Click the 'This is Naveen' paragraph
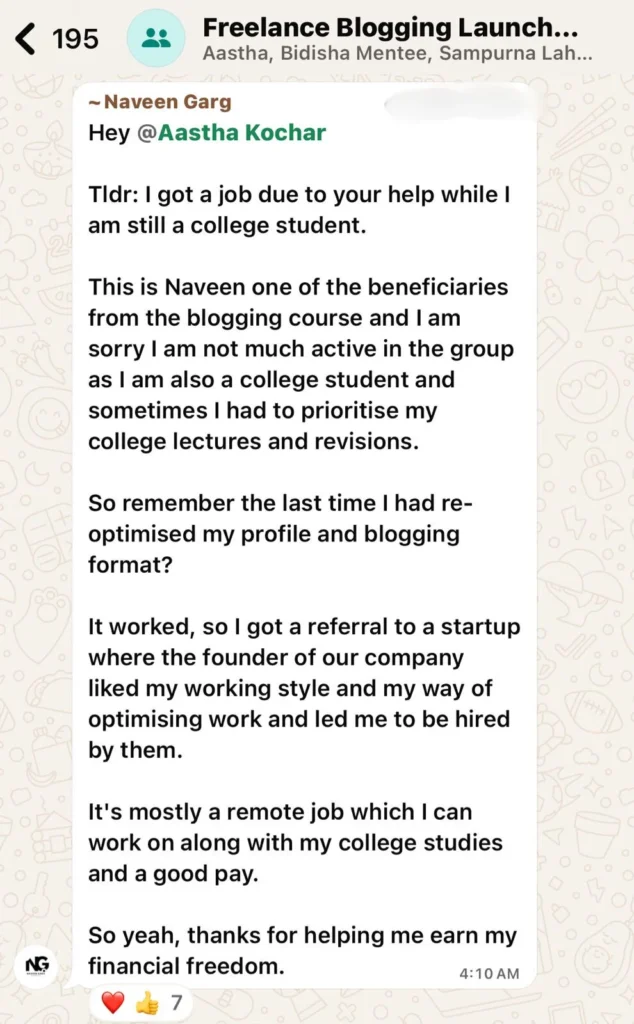Image resolution: width=634 pixels, height=1024 pixels. tap(300, 364)
